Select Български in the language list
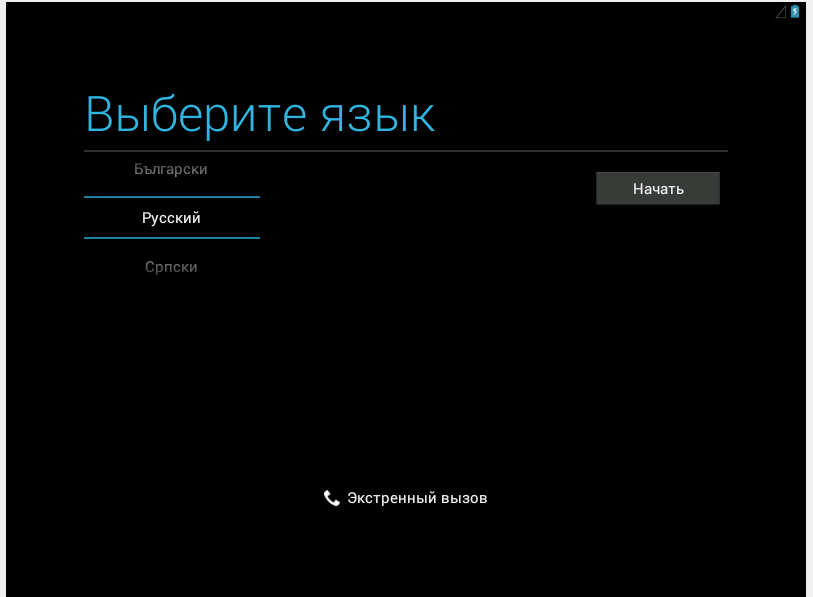 (x=171, y=170)
